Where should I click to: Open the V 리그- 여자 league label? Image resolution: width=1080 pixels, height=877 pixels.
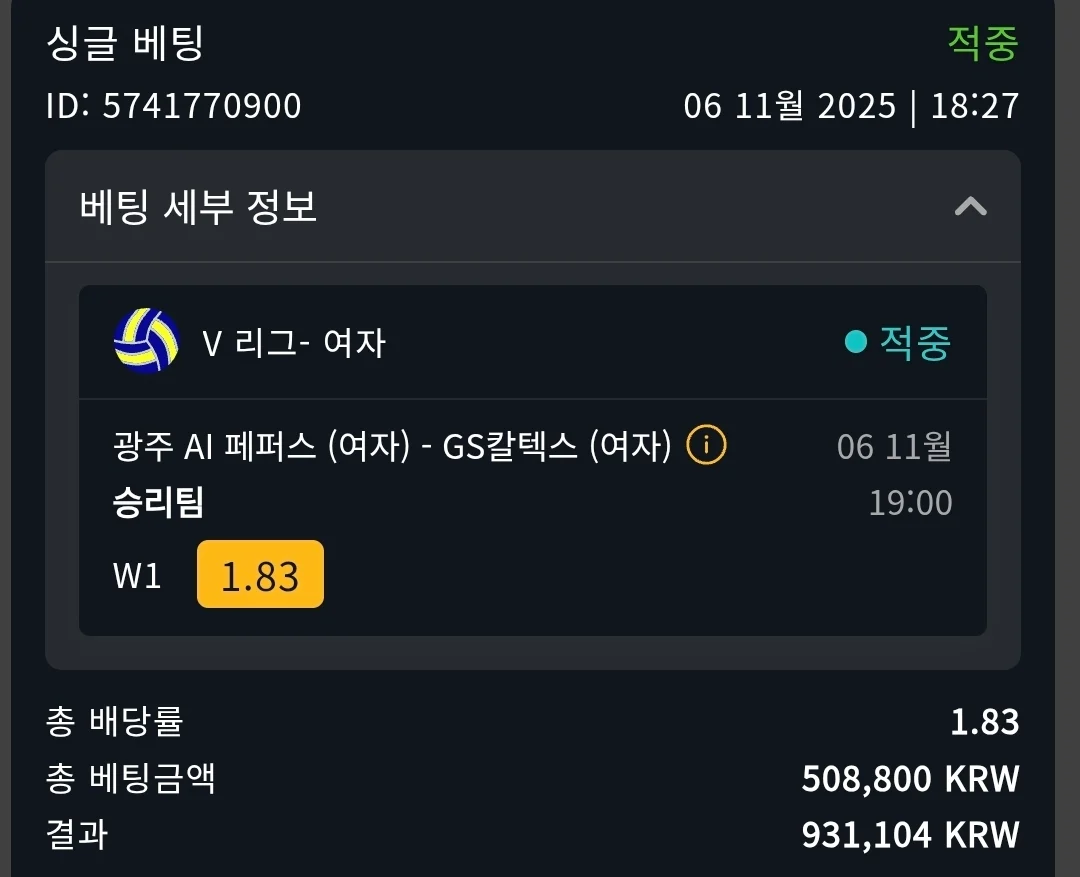pyautogui.click(x=293, y=343)
